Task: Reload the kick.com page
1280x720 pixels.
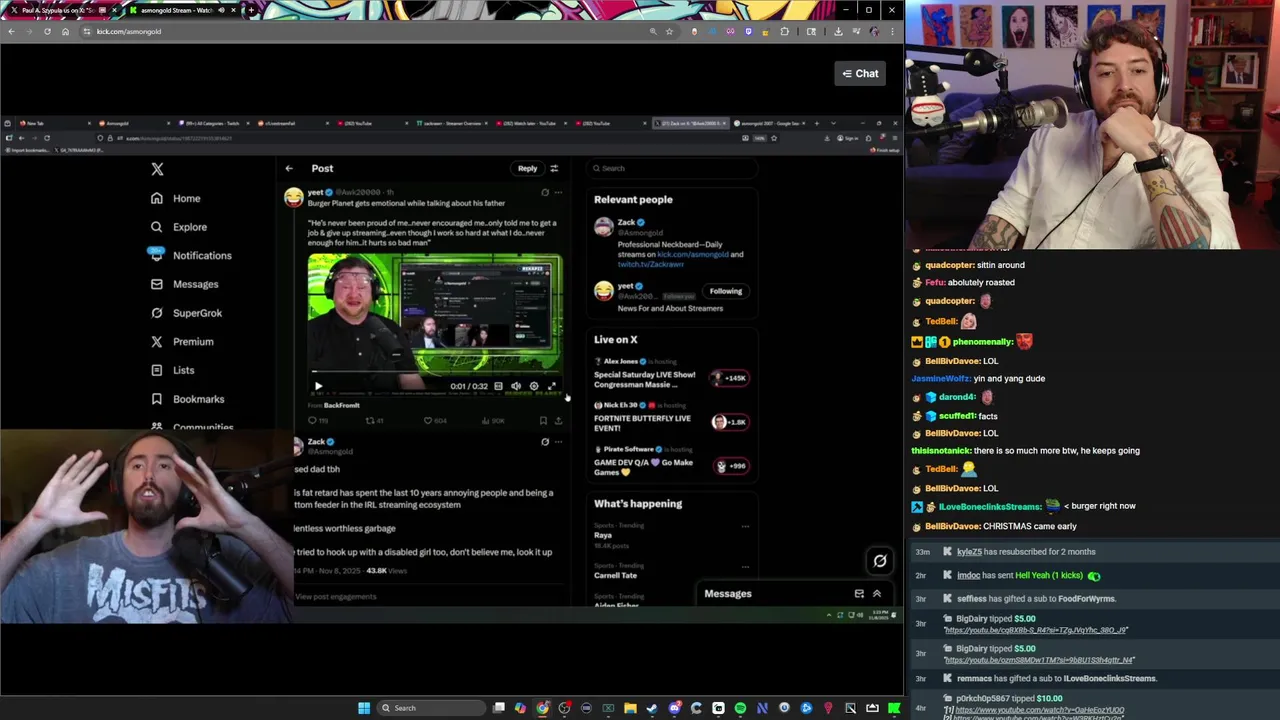Action: (x=47, y=31)
